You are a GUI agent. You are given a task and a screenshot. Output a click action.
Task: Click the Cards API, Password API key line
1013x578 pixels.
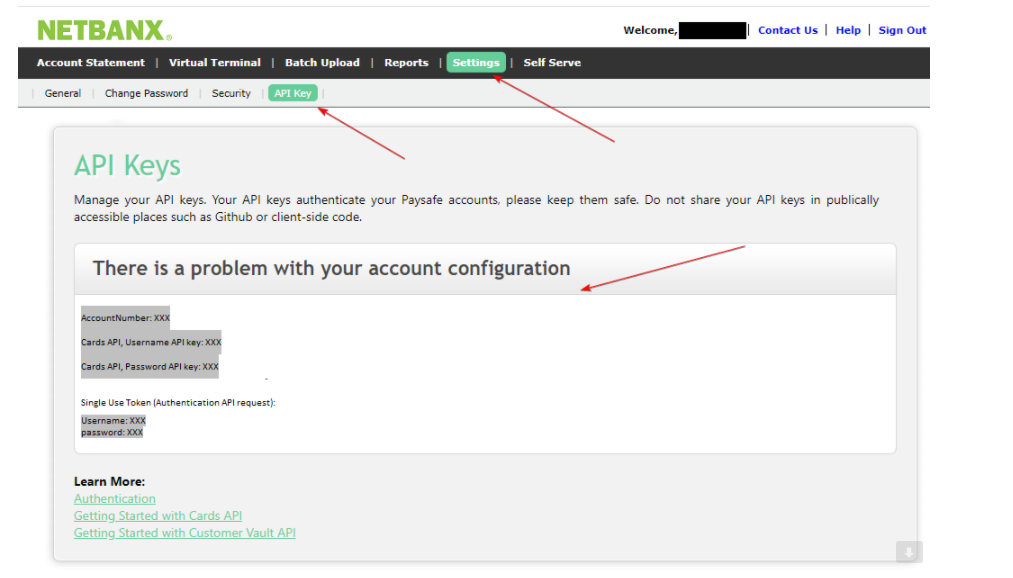[x=150, y=366]
